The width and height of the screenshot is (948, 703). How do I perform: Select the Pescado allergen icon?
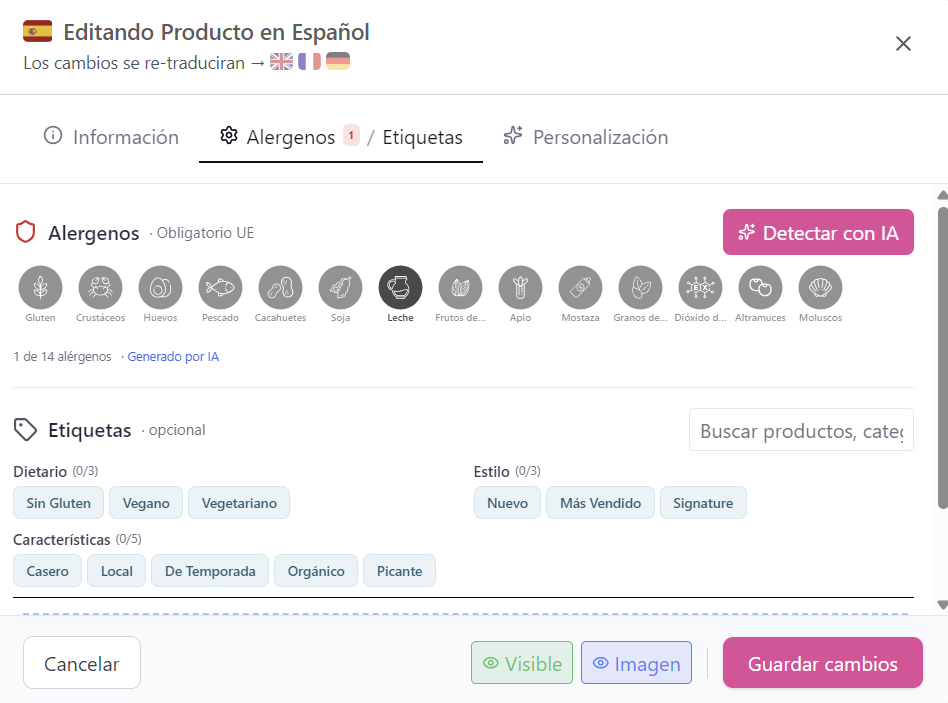pos(220,287)
